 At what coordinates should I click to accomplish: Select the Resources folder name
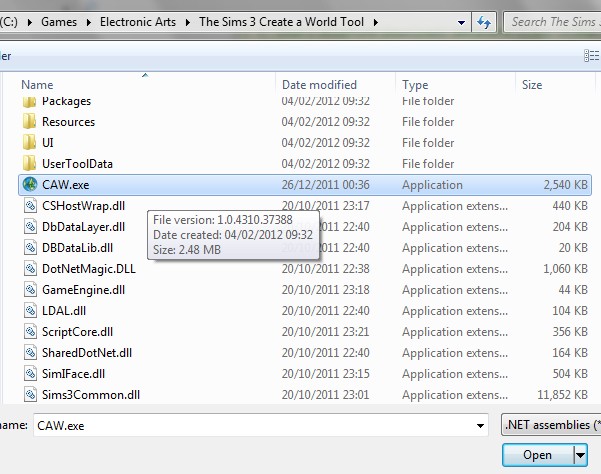coord(69,121)
